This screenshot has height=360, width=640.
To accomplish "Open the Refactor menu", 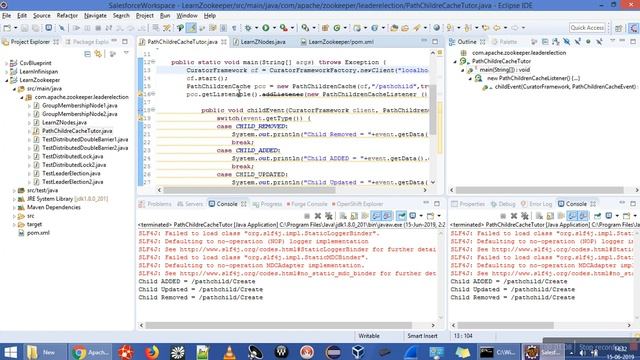I will click(67, 16).
